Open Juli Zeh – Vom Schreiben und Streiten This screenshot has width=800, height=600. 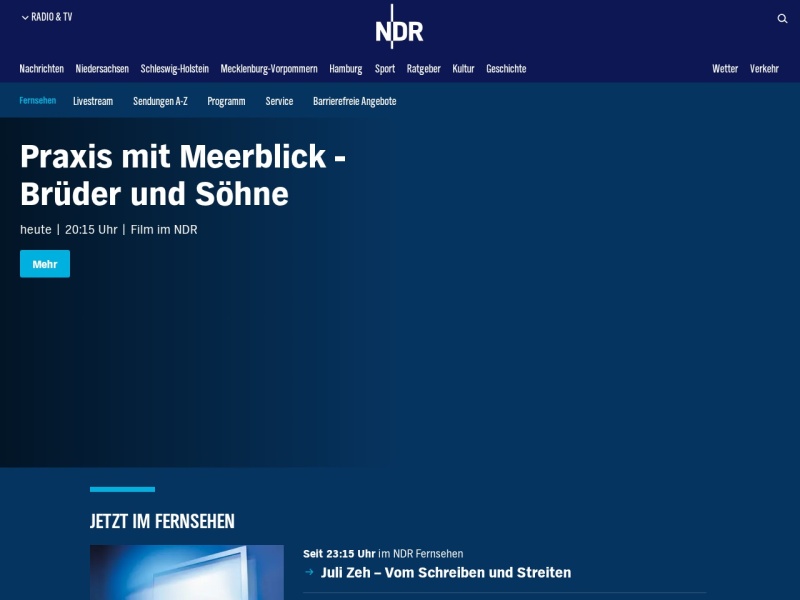(x=446, y=572)
